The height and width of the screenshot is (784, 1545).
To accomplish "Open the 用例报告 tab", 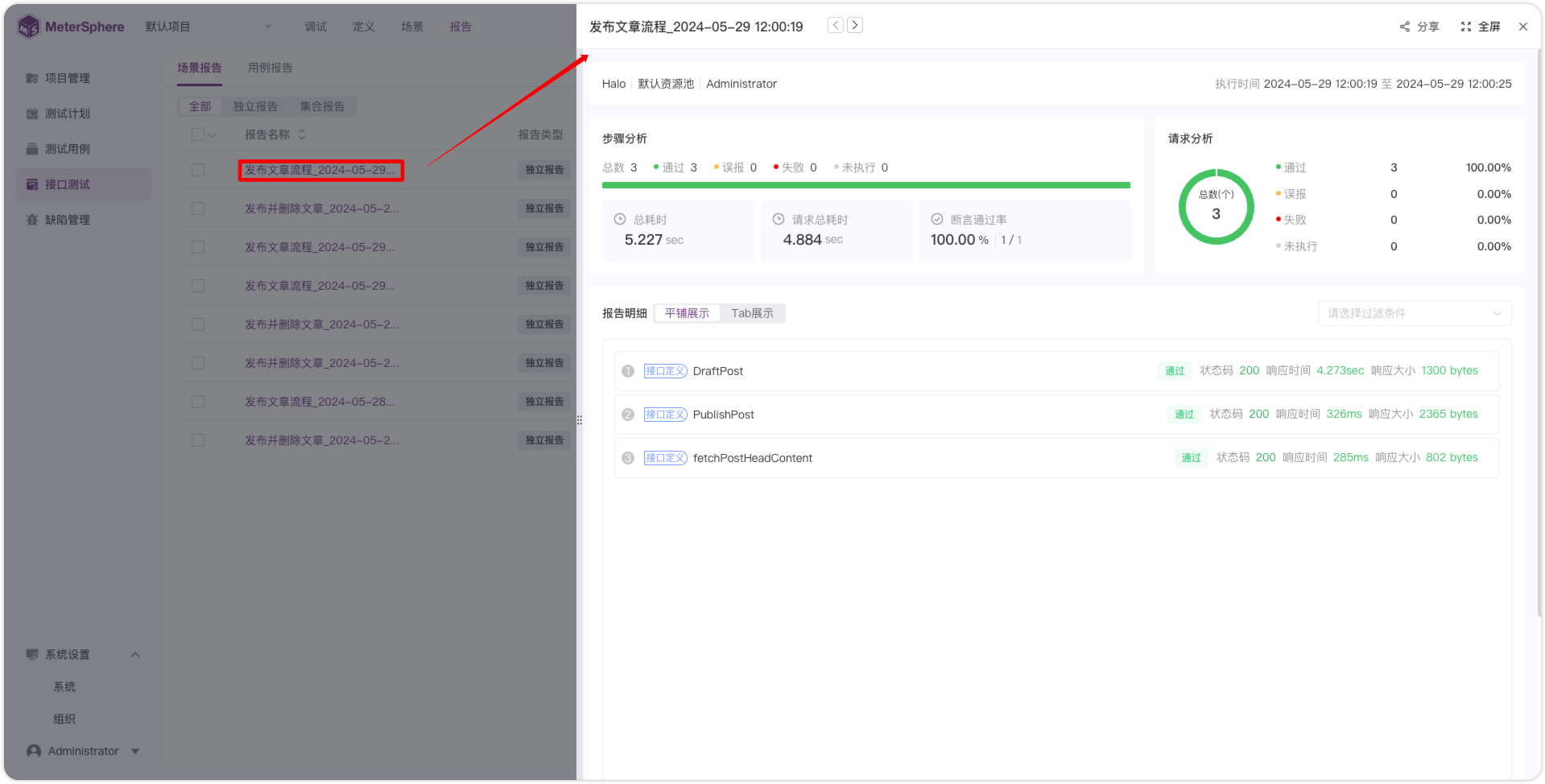I will coord(271,68).
